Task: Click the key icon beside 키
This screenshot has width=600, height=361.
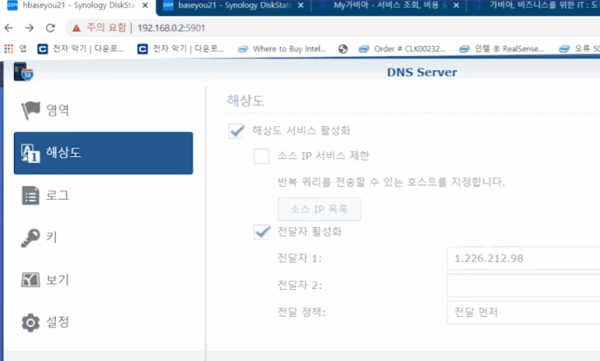Action: (30, 238)
